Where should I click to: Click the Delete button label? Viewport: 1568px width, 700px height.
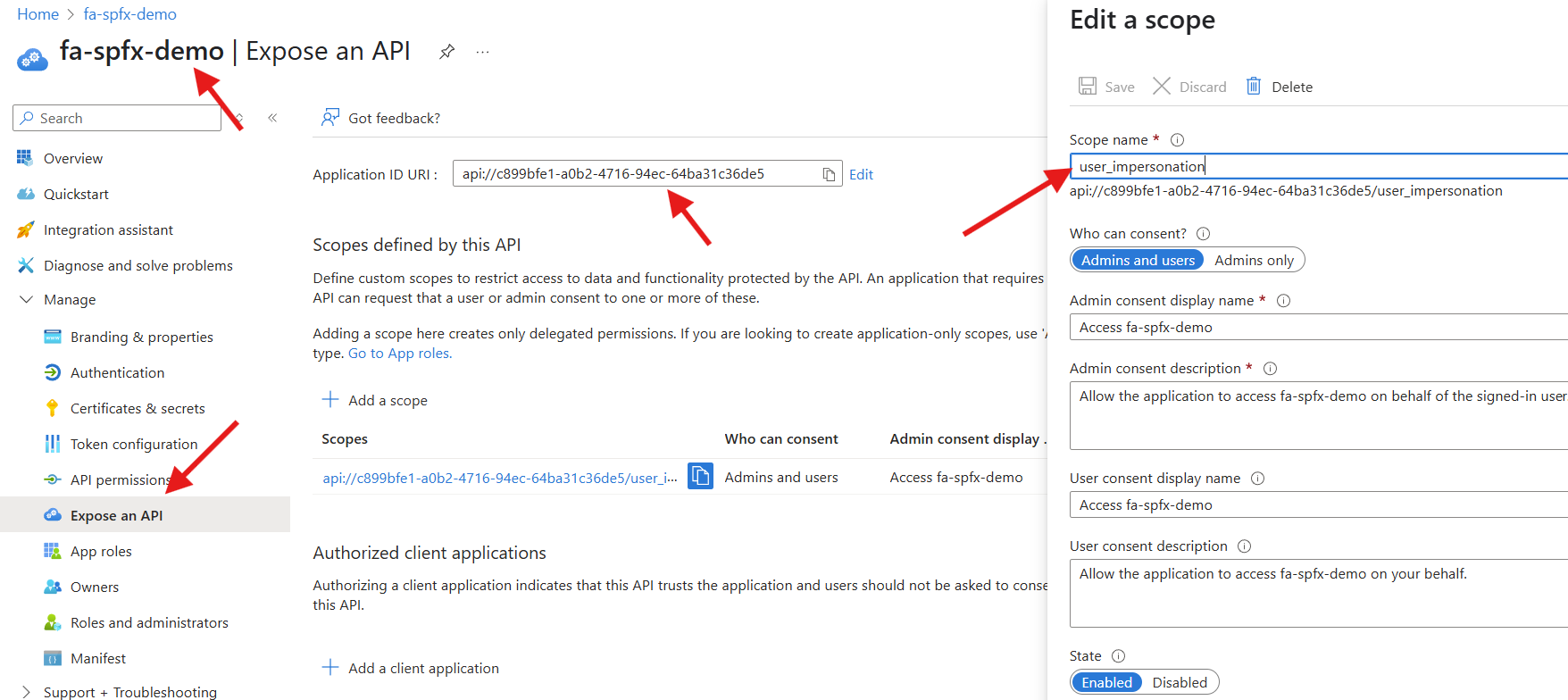tap(1292, 87)
